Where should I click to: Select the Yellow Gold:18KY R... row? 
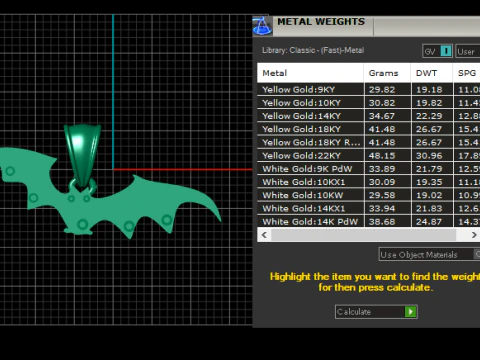tap(369, 142)
